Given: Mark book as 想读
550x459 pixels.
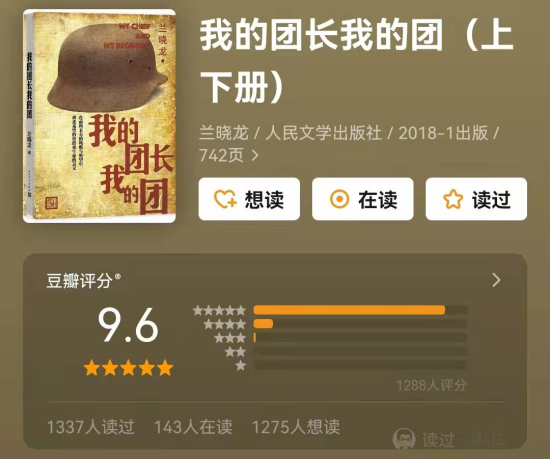Looking at the screenshot, I should click(249, 199).
